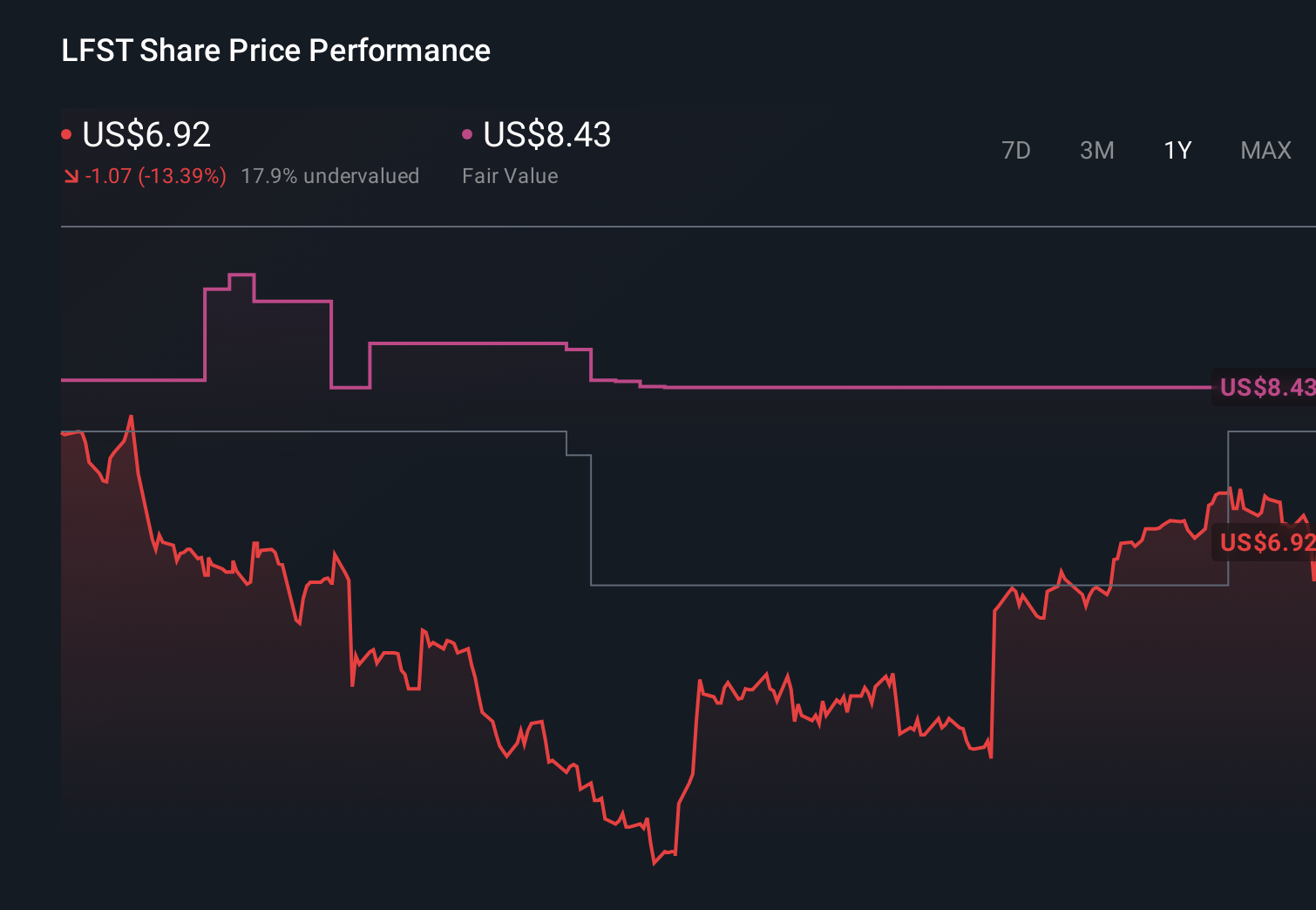Keep the 1Y range selected

pyautogui.click(x=1177, y=150)
